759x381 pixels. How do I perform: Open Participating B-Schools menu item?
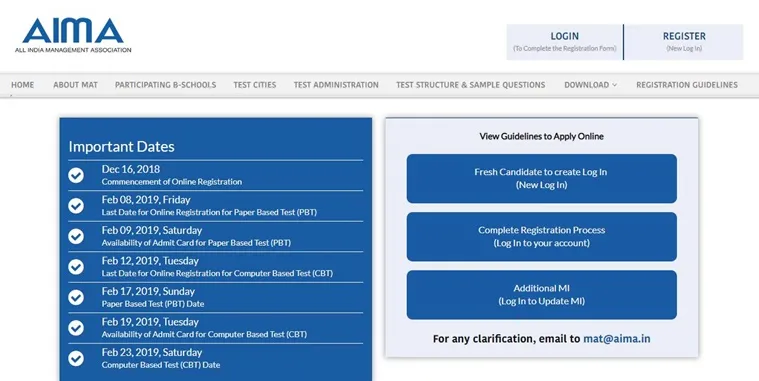click(x=166, y=85)
